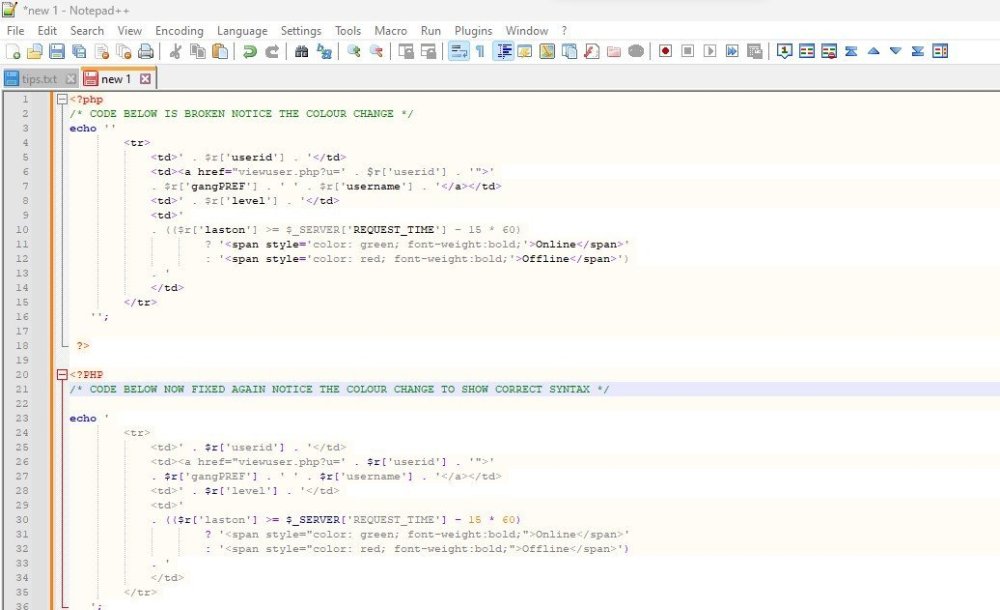Open a file with the folder icon
Screen dimensions: 1000x610
pos(35,52)
